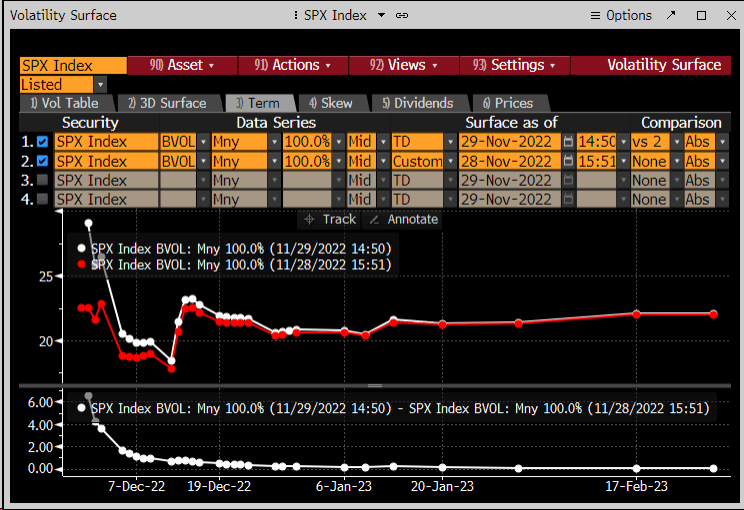Open calendar picker for row 1 date
The height and width of the screenshot is (510, 744).
568,141
